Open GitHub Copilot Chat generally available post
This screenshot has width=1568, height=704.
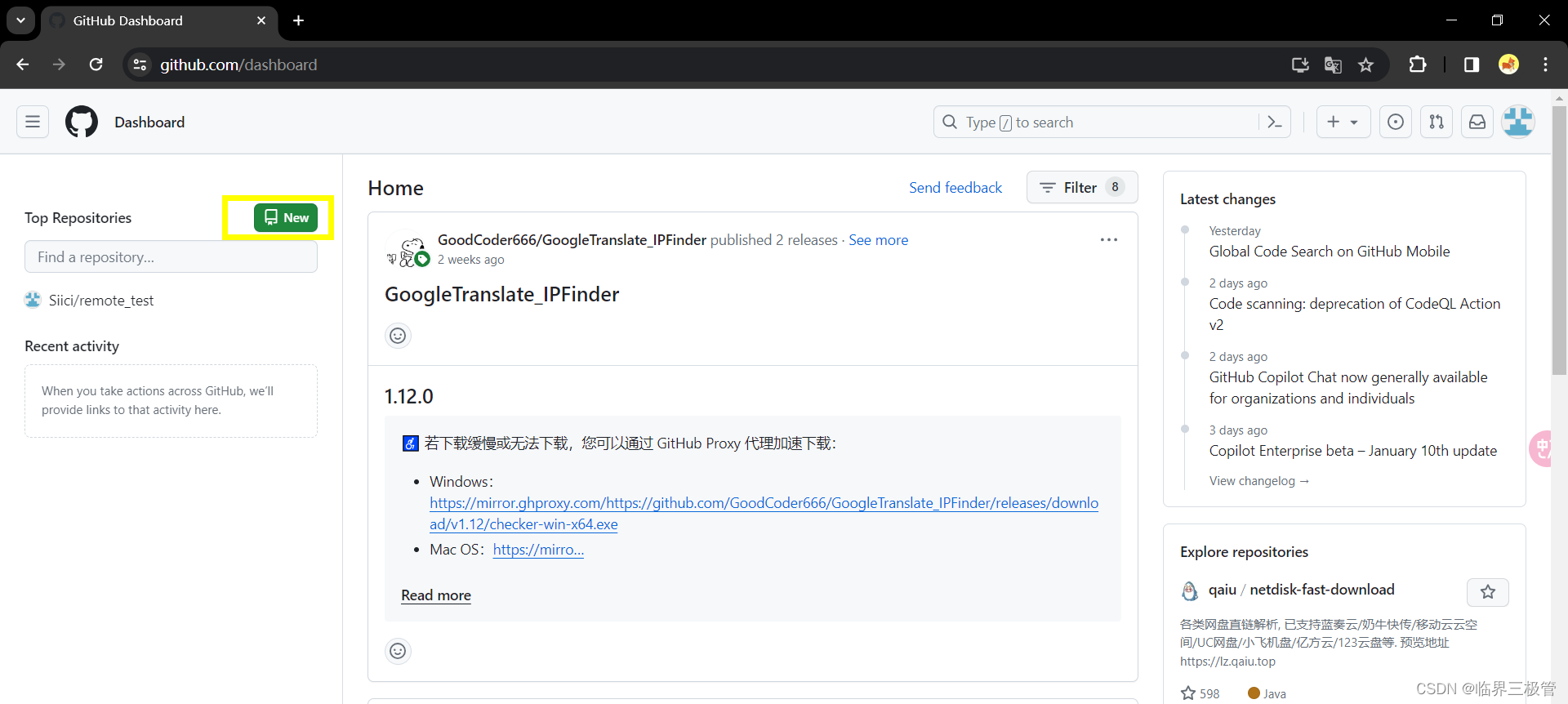pyautogui.click(x=1348, y=387)
